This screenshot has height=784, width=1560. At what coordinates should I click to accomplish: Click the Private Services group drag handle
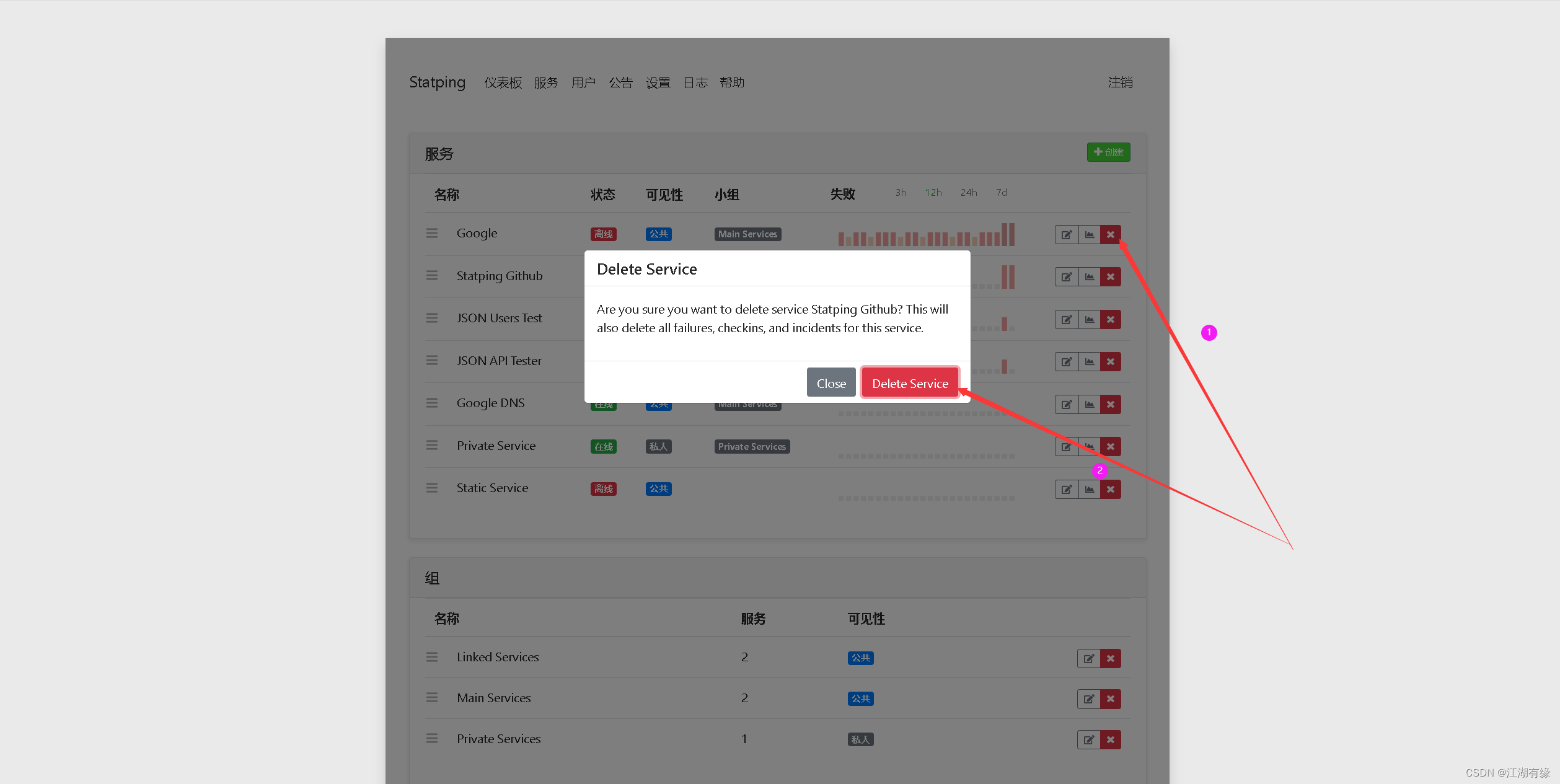432,739
